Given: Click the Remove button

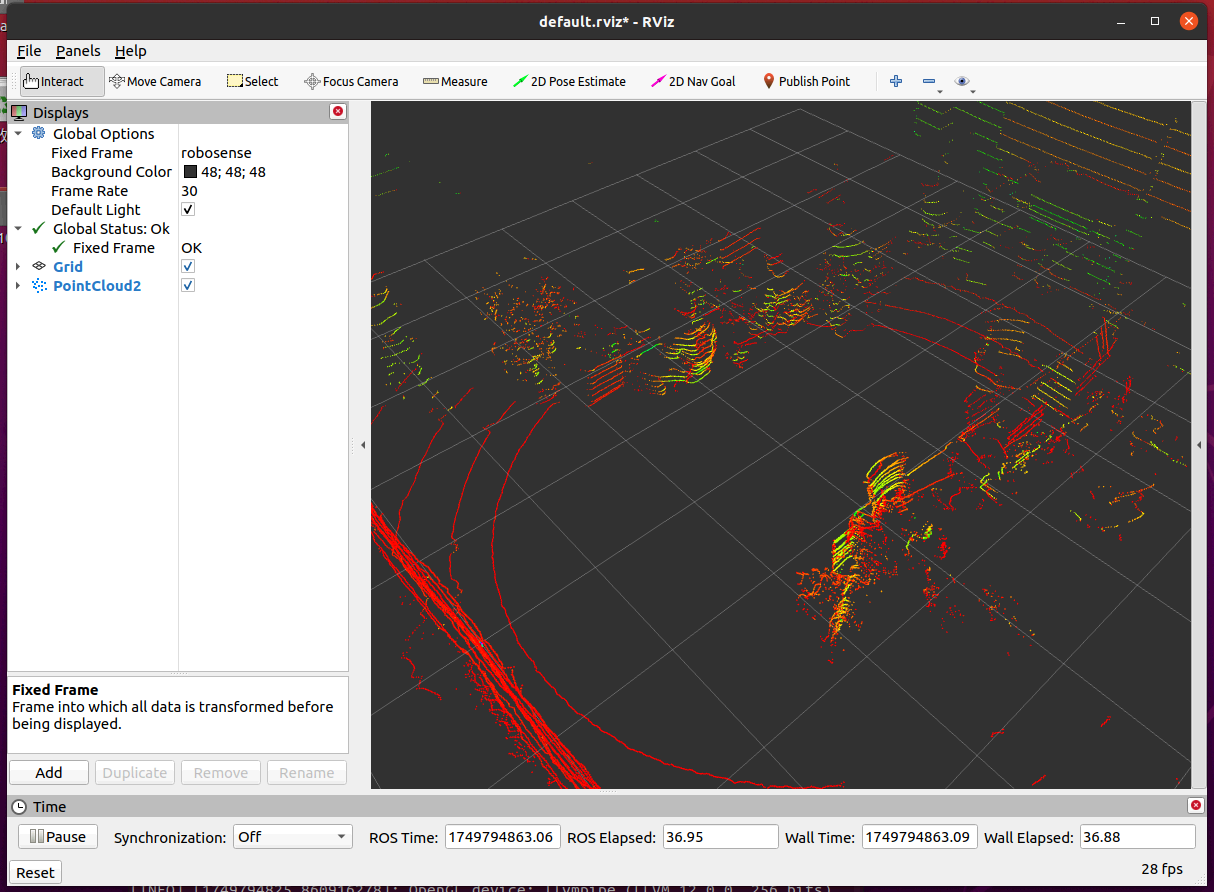Looking at the screenshot, I should click(x=221, y=772).
